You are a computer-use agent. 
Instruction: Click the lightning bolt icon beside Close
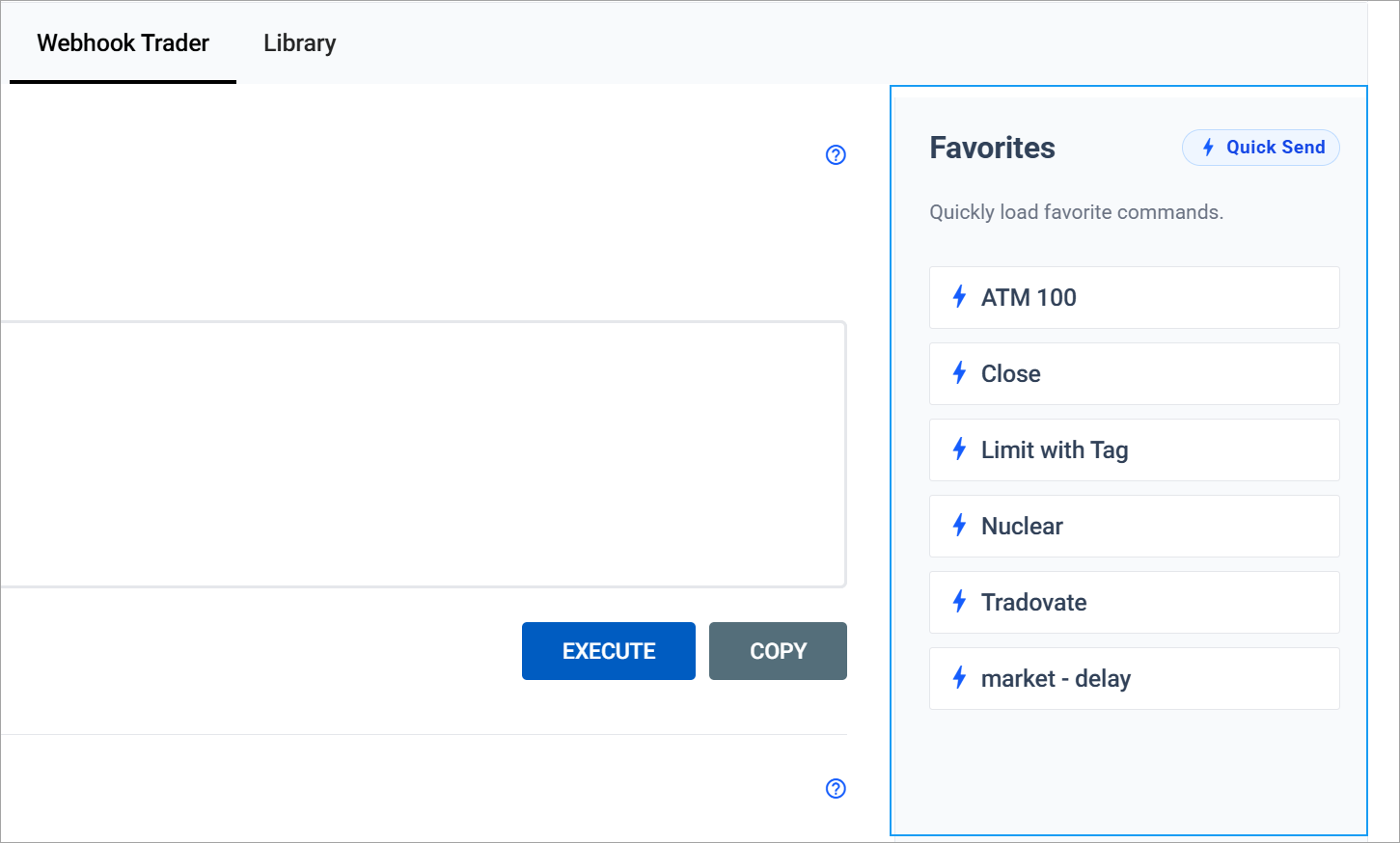click(959, 372)
